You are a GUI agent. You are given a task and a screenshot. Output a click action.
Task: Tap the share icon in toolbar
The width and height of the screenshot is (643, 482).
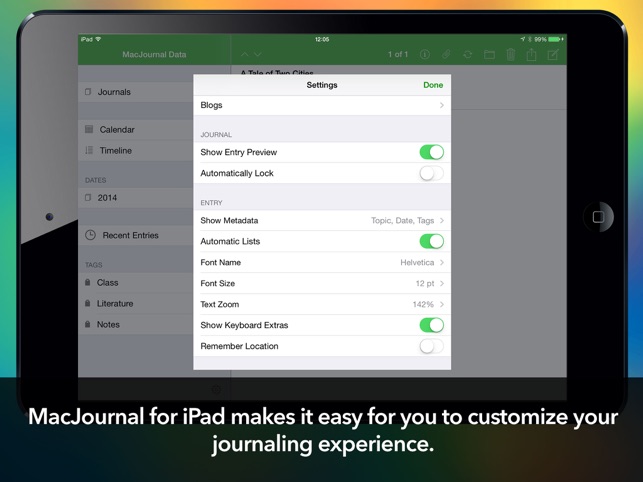[531, 55]
